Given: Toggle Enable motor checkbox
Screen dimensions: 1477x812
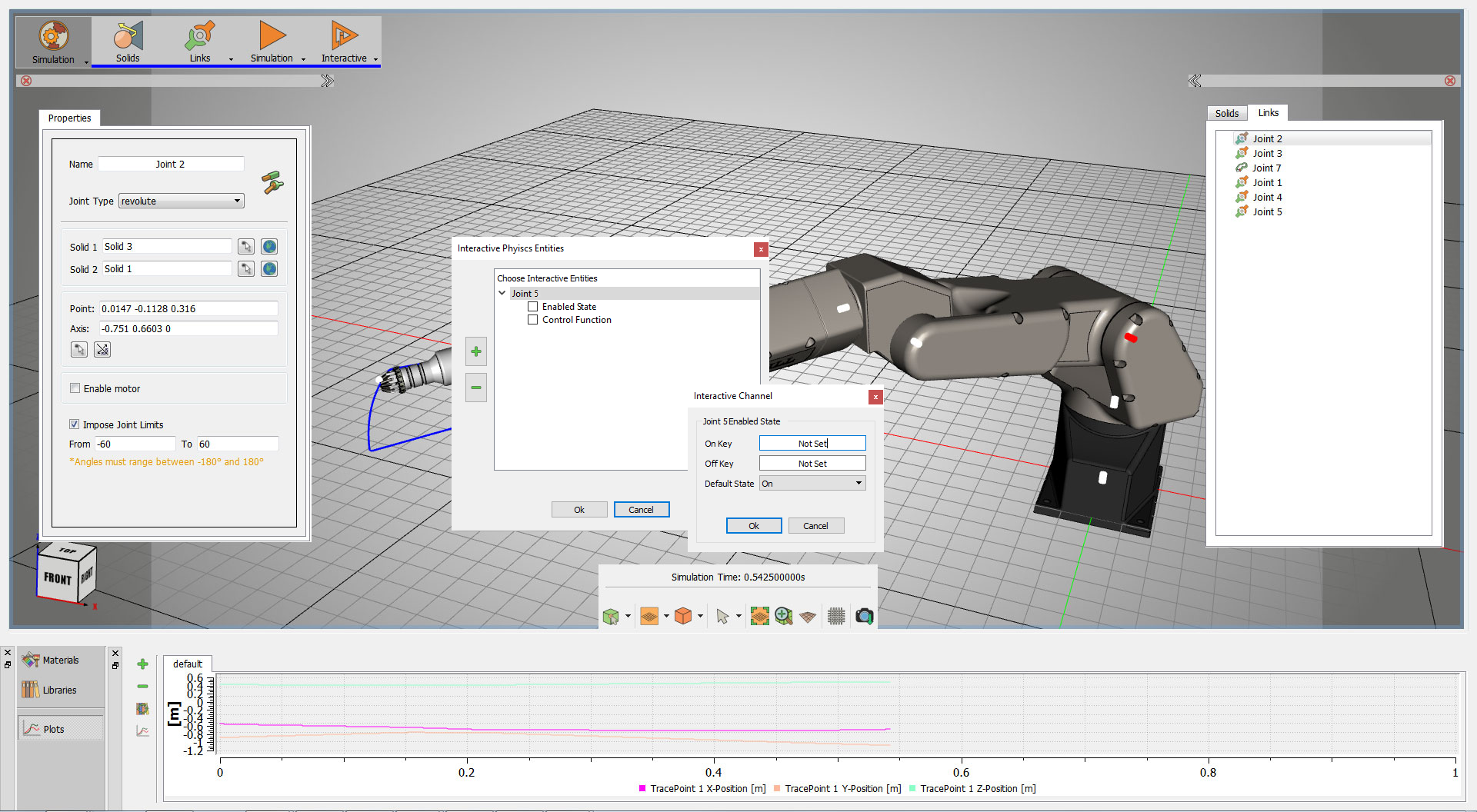Looking at the screenshot, I should coord(75,388).
